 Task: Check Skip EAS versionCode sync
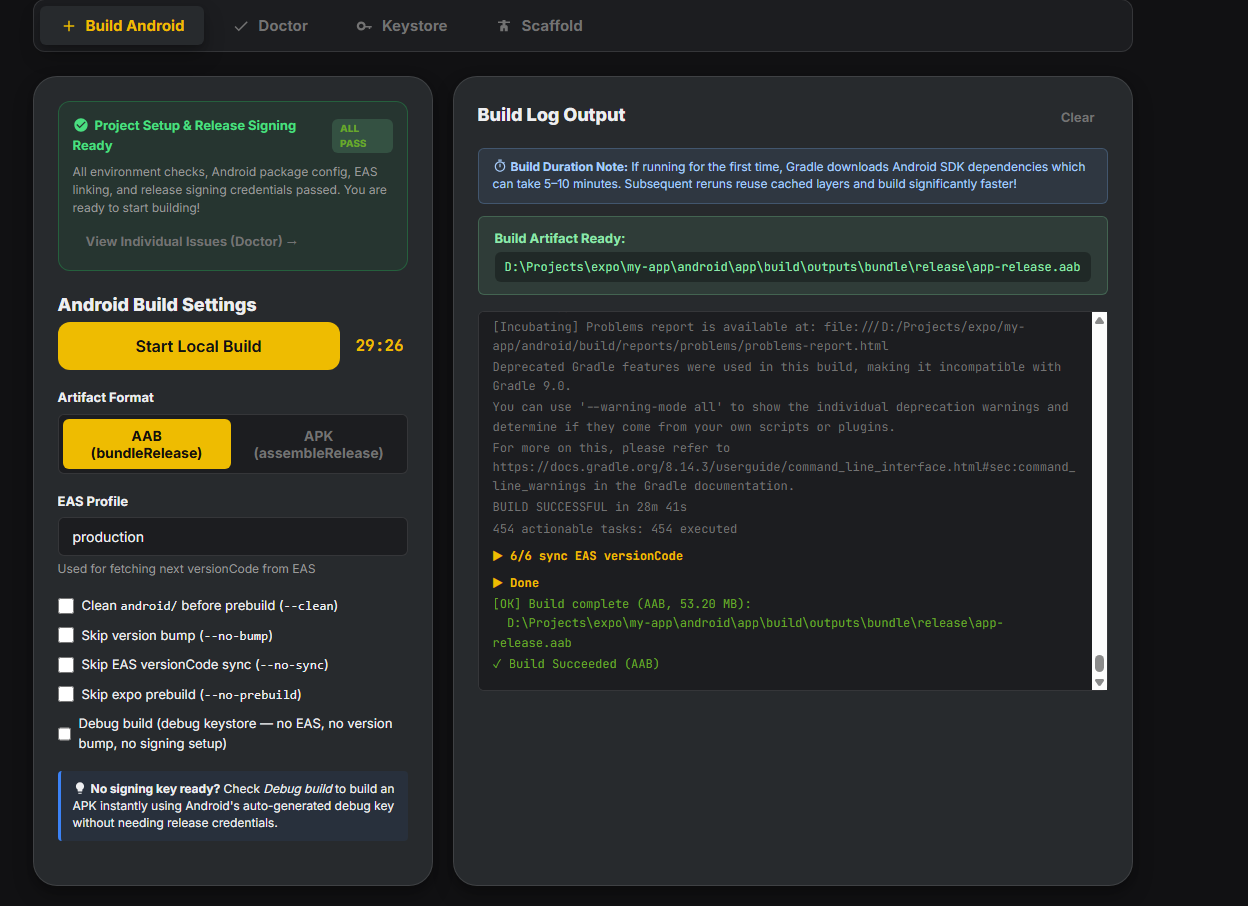66,665
